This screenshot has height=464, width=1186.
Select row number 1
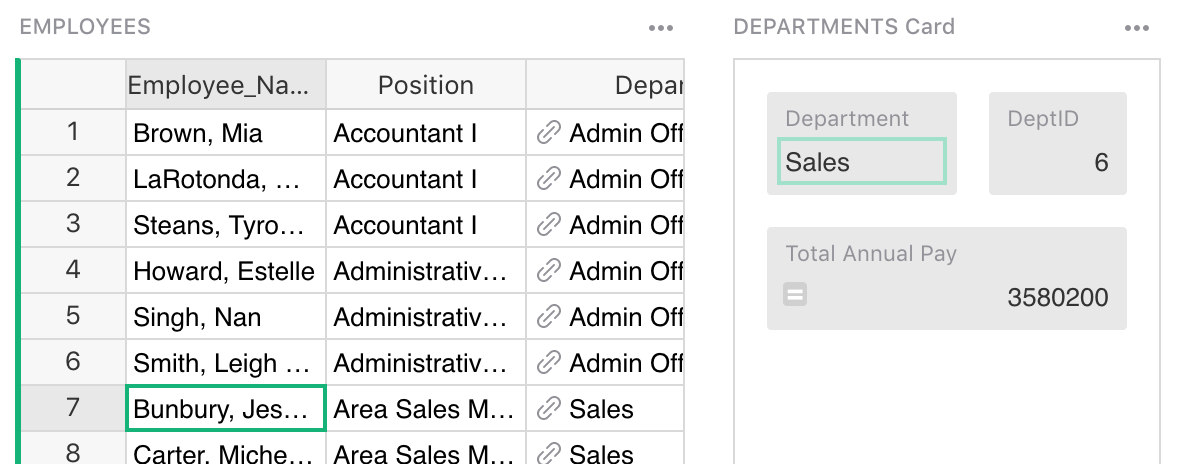[73, 132]
